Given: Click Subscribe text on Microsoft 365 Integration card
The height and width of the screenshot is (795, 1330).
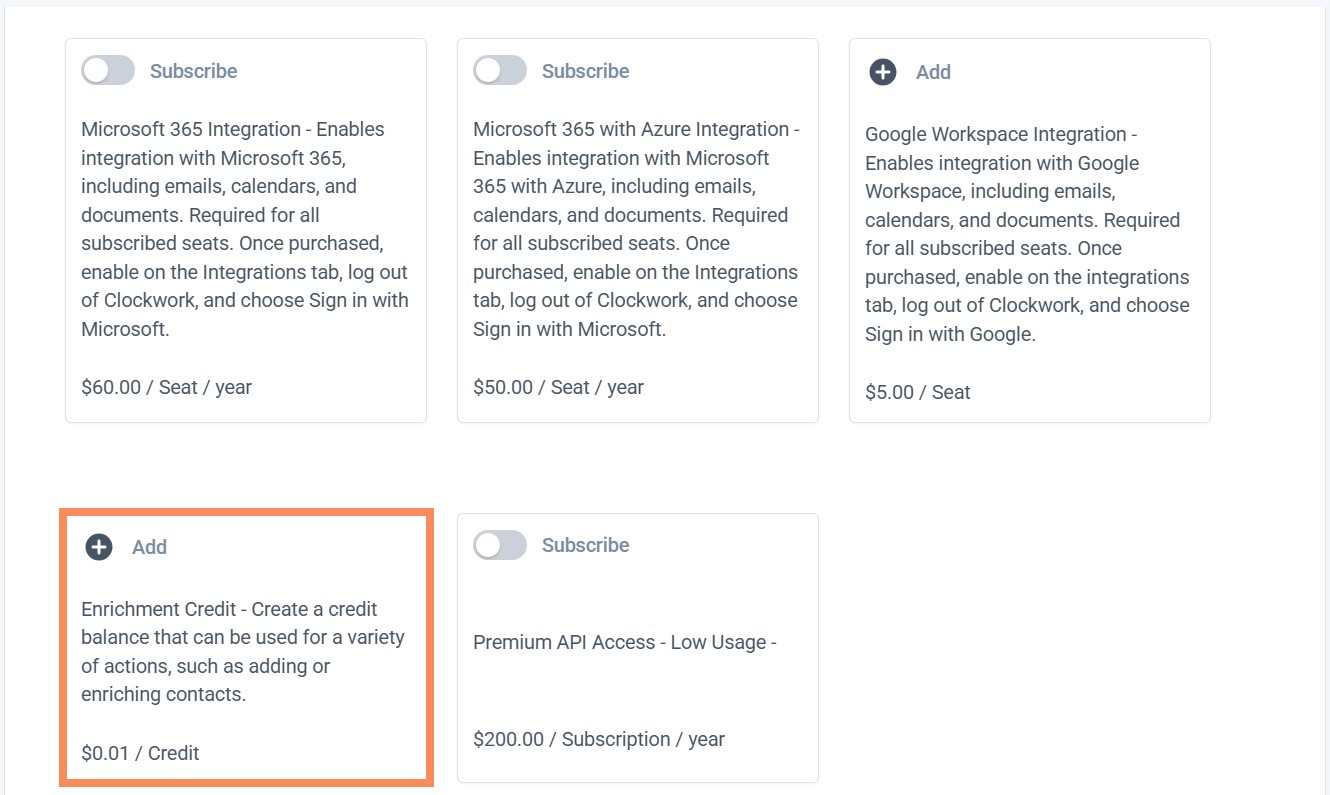Looking at the screenshot, I should pos(193,71).
